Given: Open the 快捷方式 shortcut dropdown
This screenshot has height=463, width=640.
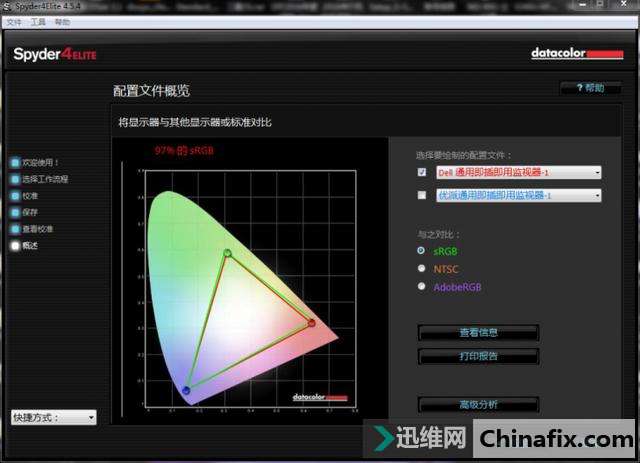Looking at the screenshot, I should pyautogui.click(x=53, y=417).
